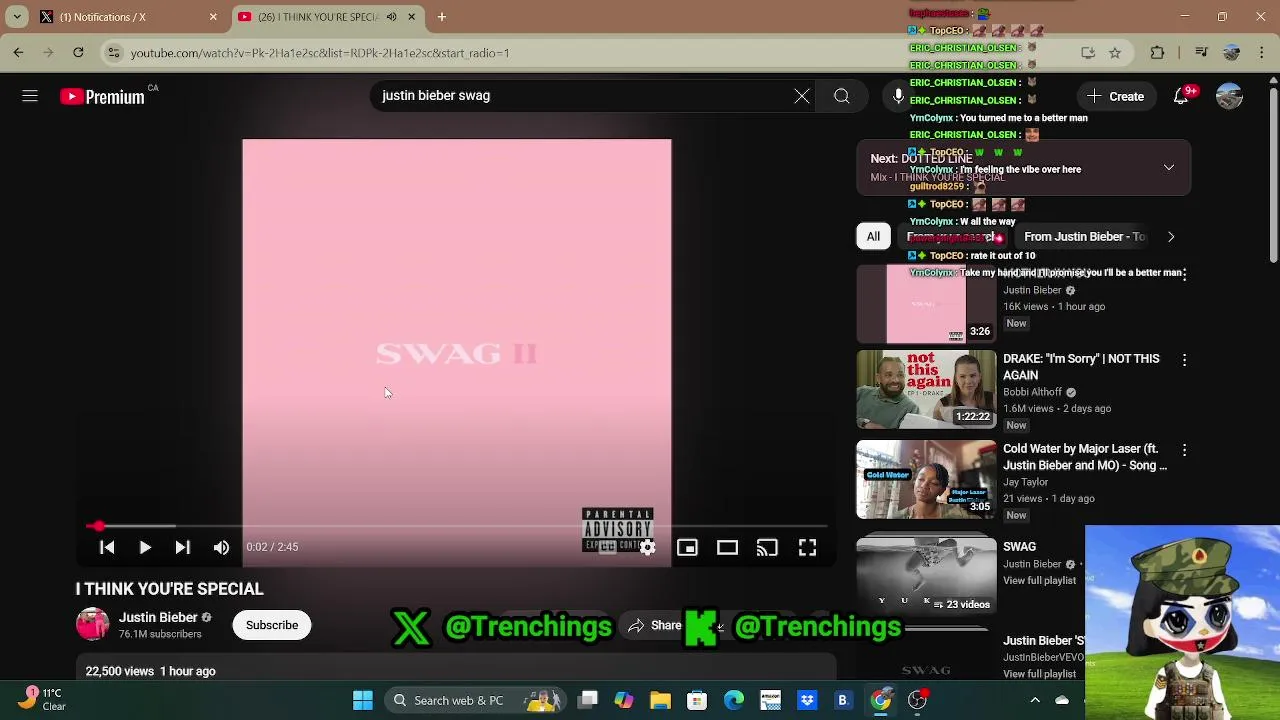Screen dimensions: 1280x720
Task: Select the All filter chip
Action: coord(873,237)
